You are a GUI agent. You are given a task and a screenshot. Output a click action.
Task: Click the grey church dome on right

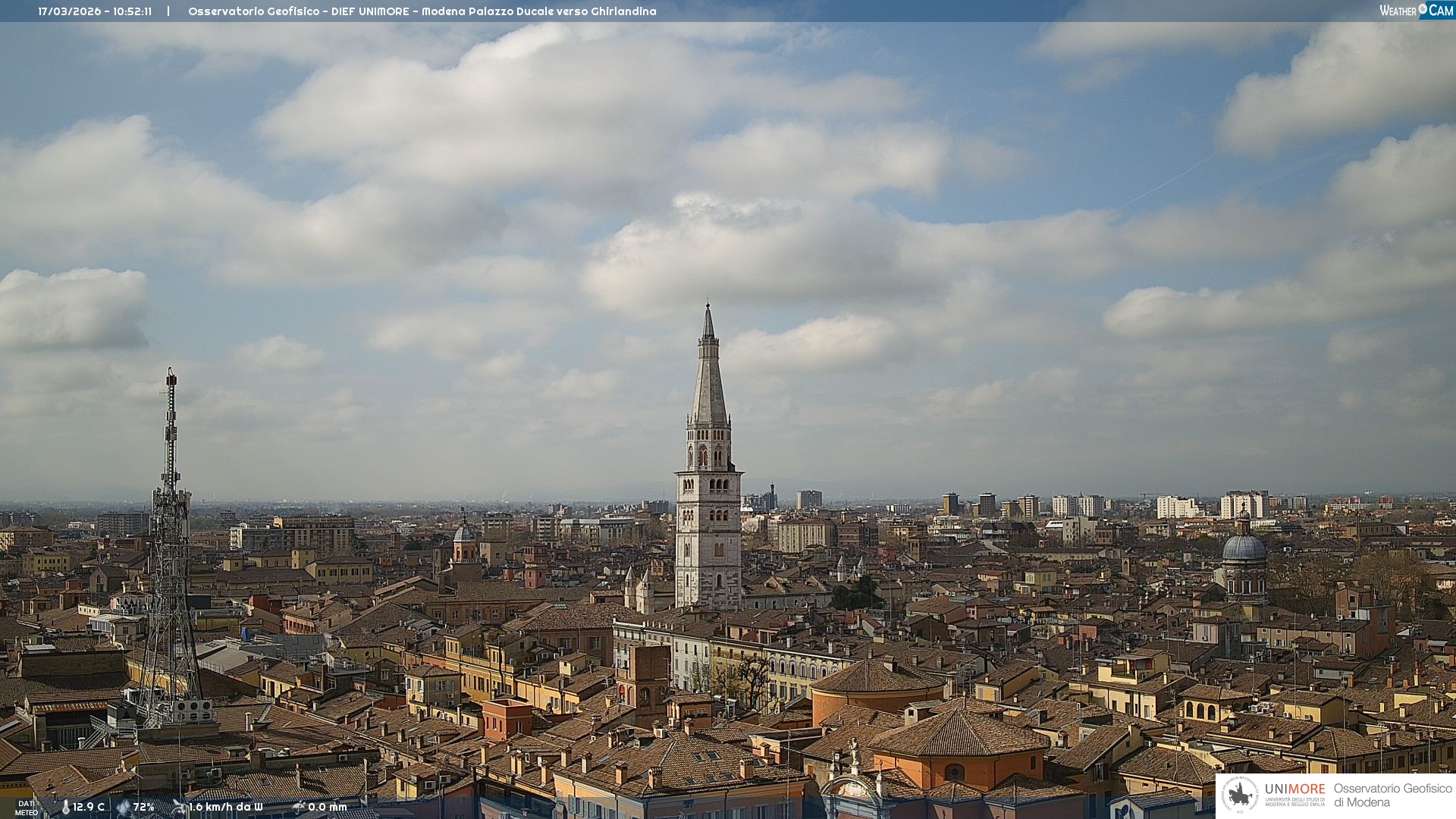(x=1244, y=548)
